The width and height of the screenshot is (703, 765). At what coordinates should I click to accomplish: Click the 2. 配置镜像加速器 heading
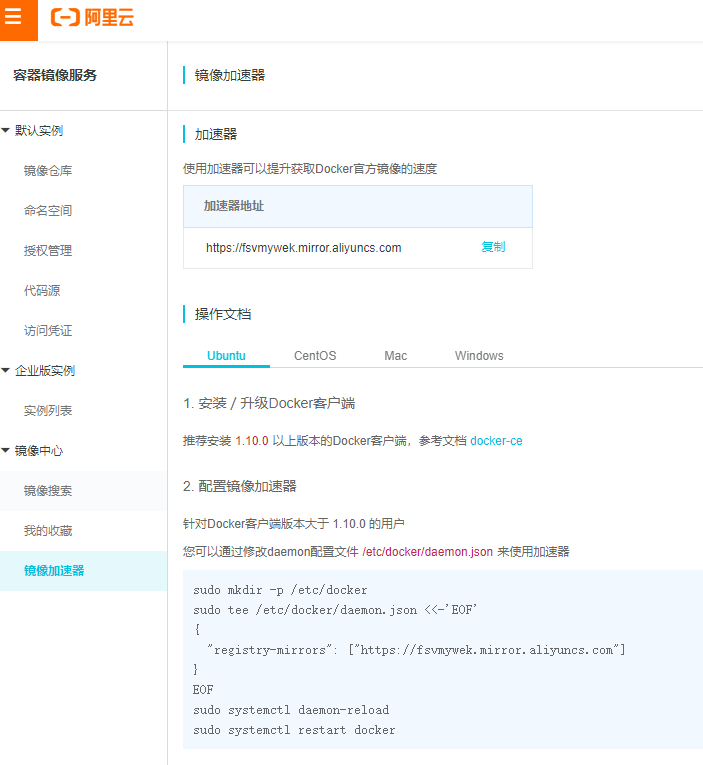tap(240, 486)
